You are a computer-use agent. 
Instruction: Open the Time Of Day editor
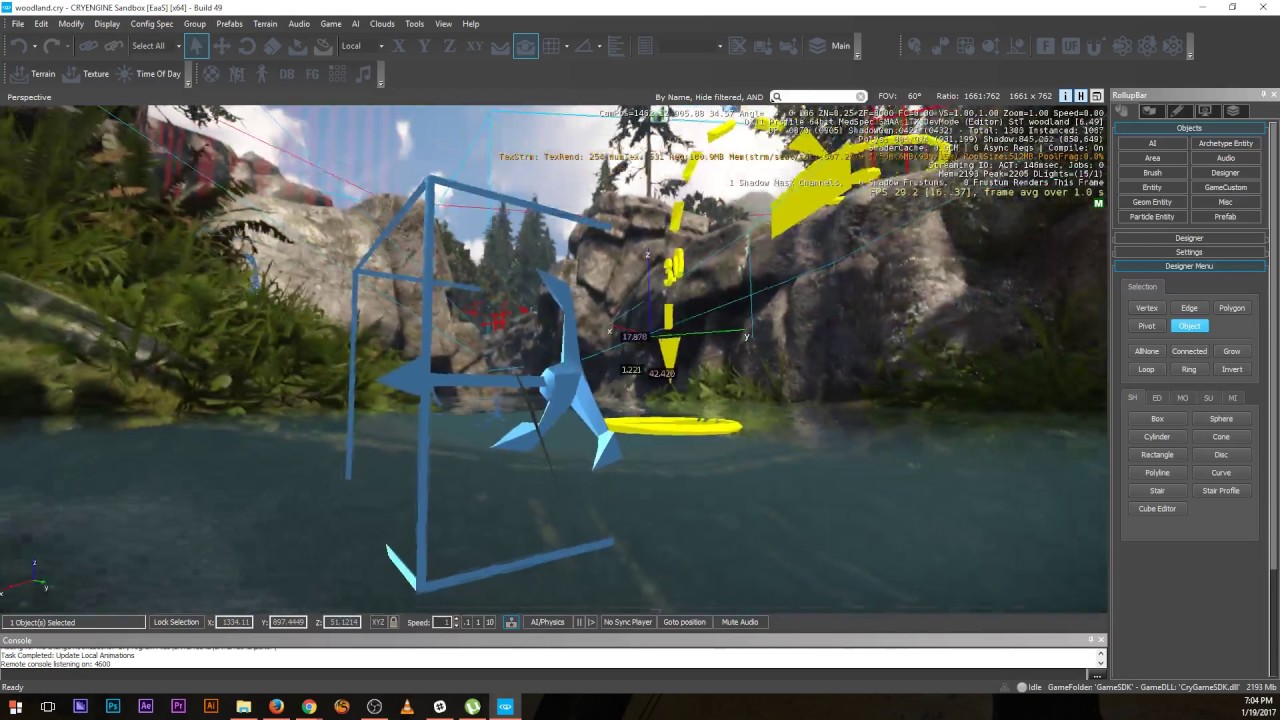(x=149, y=74)
